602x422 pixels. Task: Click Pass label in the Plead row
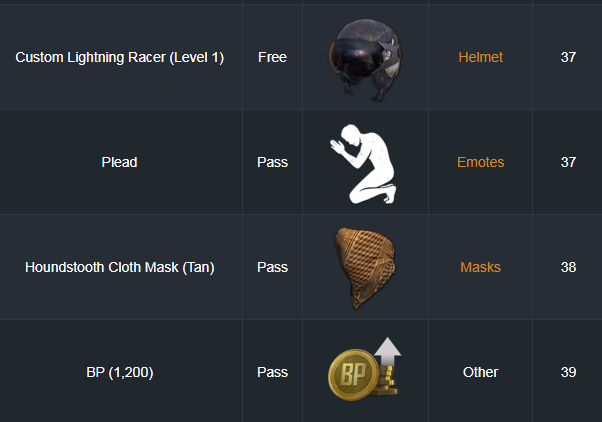[x=272, y=162]
